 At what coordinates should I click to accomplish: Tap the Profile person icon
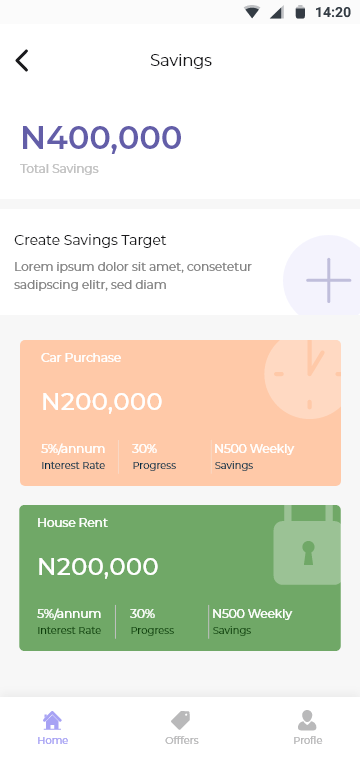[x=307, y=720]
